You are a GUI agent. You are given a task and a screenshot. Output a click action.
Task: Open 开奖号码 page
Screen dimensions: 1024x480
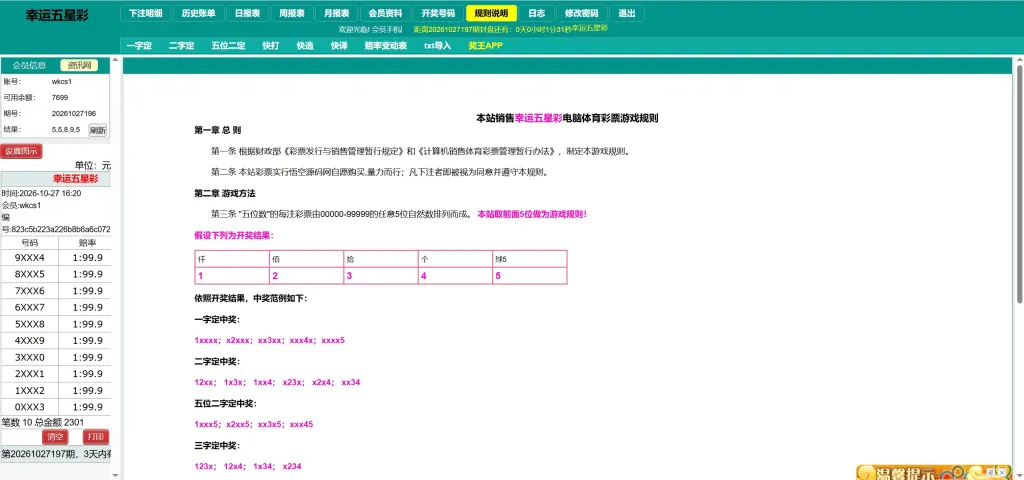438,13
